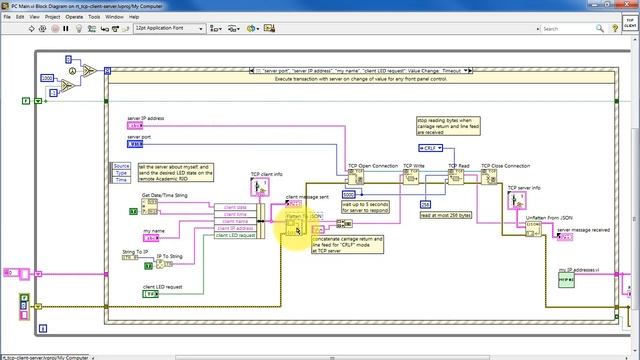Click the Step Out toolbar icon
The width and height of the screenshot is (640, 360).
tap(126, 29)
